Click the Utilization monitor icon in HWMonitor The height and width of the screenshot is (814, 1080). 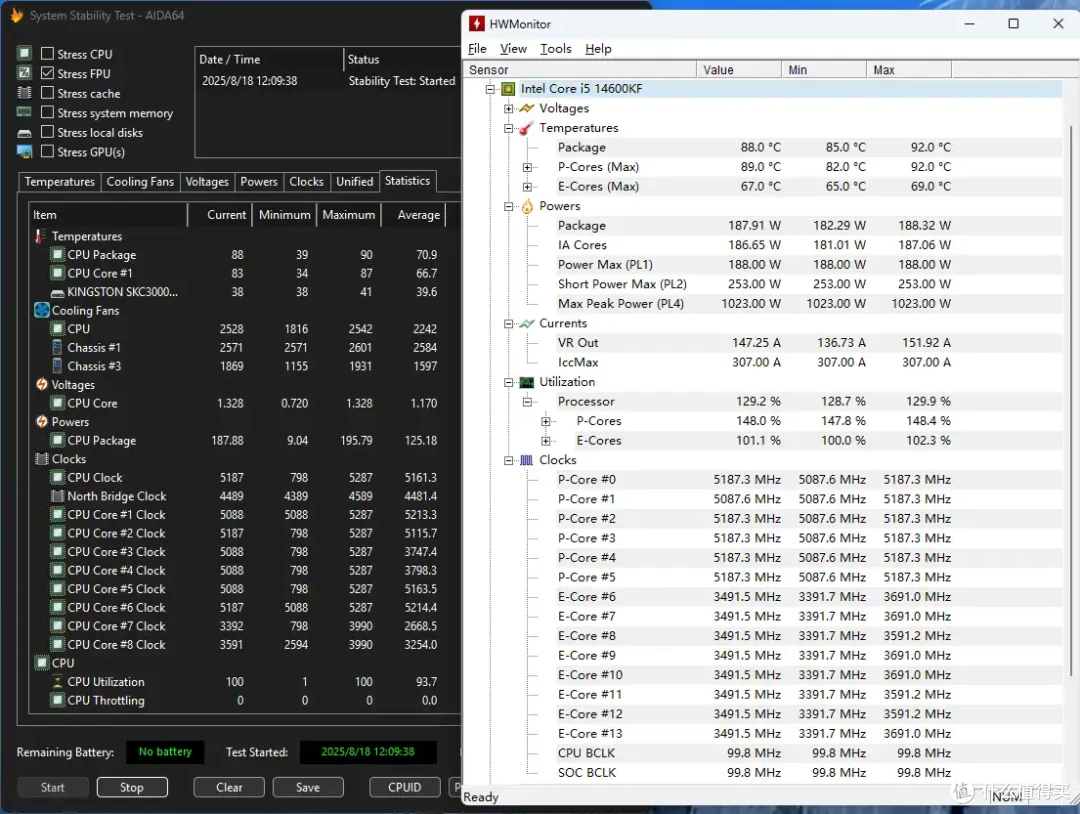point(527,382)
